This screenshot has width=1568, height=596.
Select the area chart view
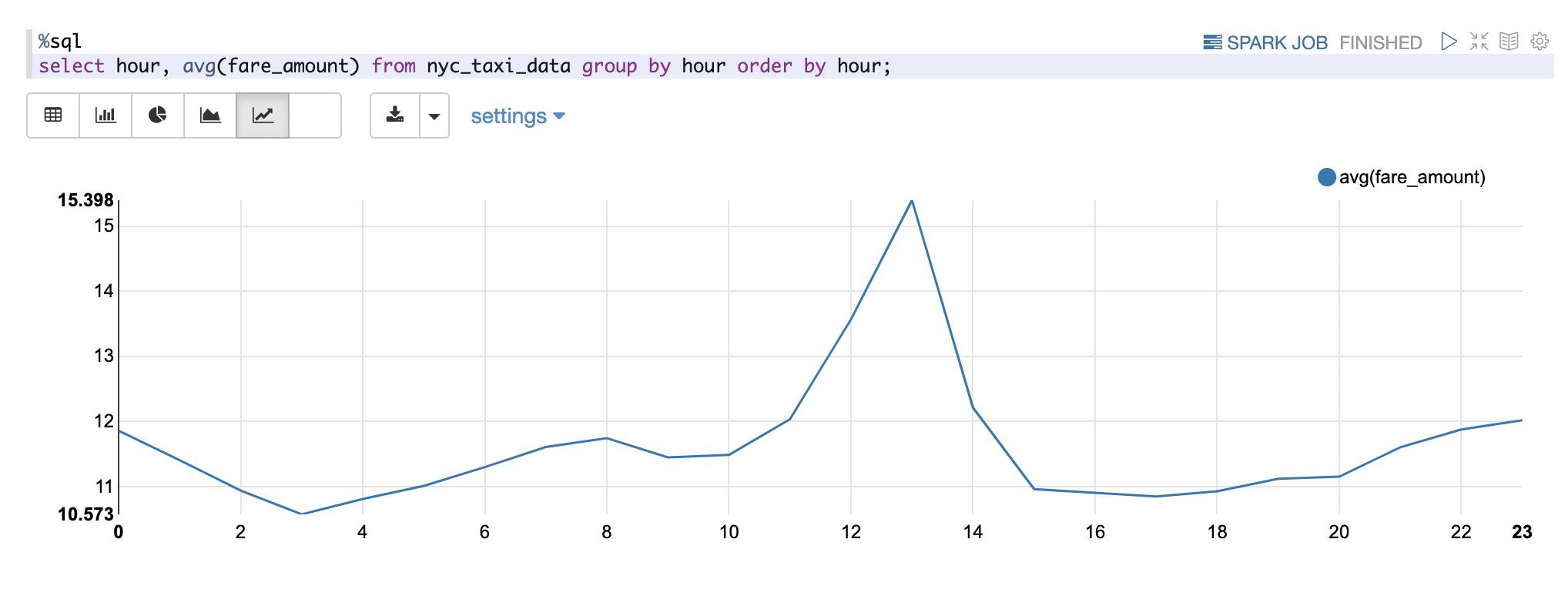[210, 116]
